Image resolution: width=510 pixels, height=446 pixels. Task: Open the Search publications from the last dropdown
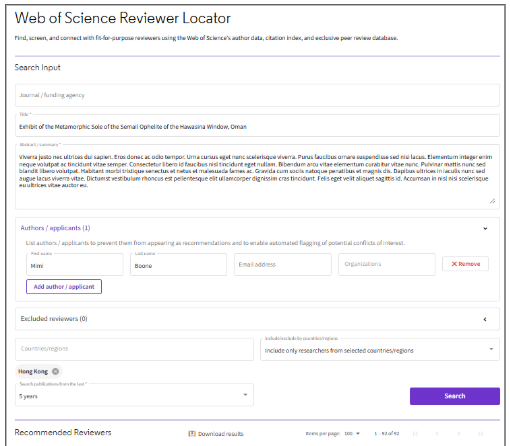[134, 395]
